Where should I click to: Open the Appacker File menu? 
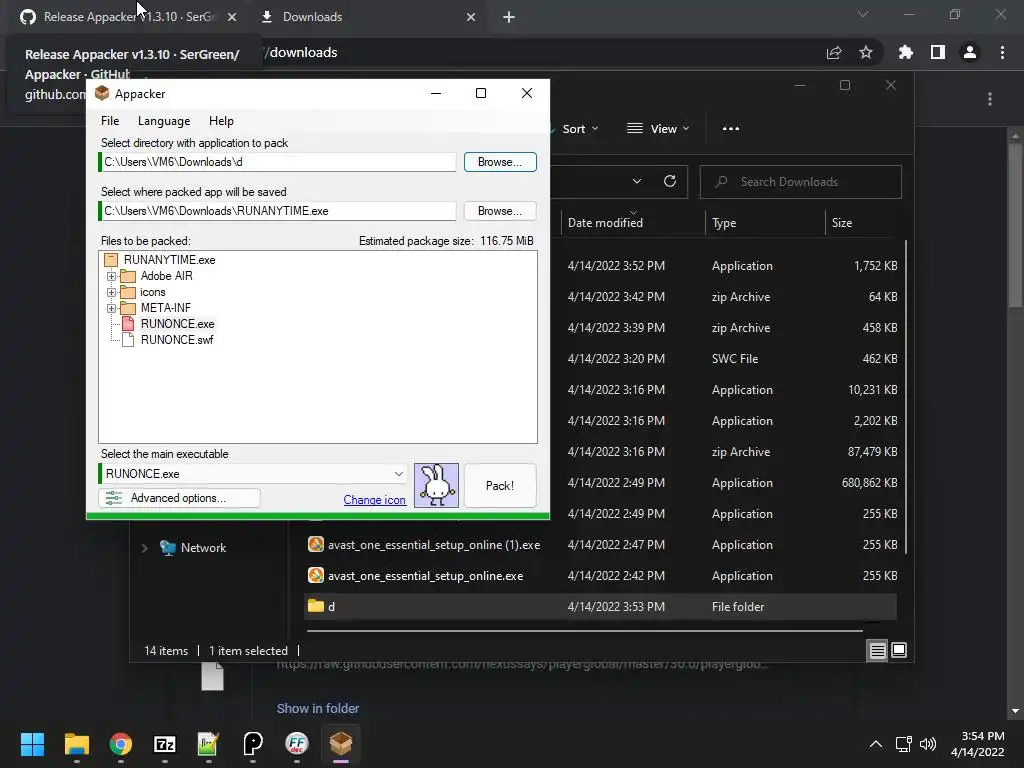[x=110, y=121]
